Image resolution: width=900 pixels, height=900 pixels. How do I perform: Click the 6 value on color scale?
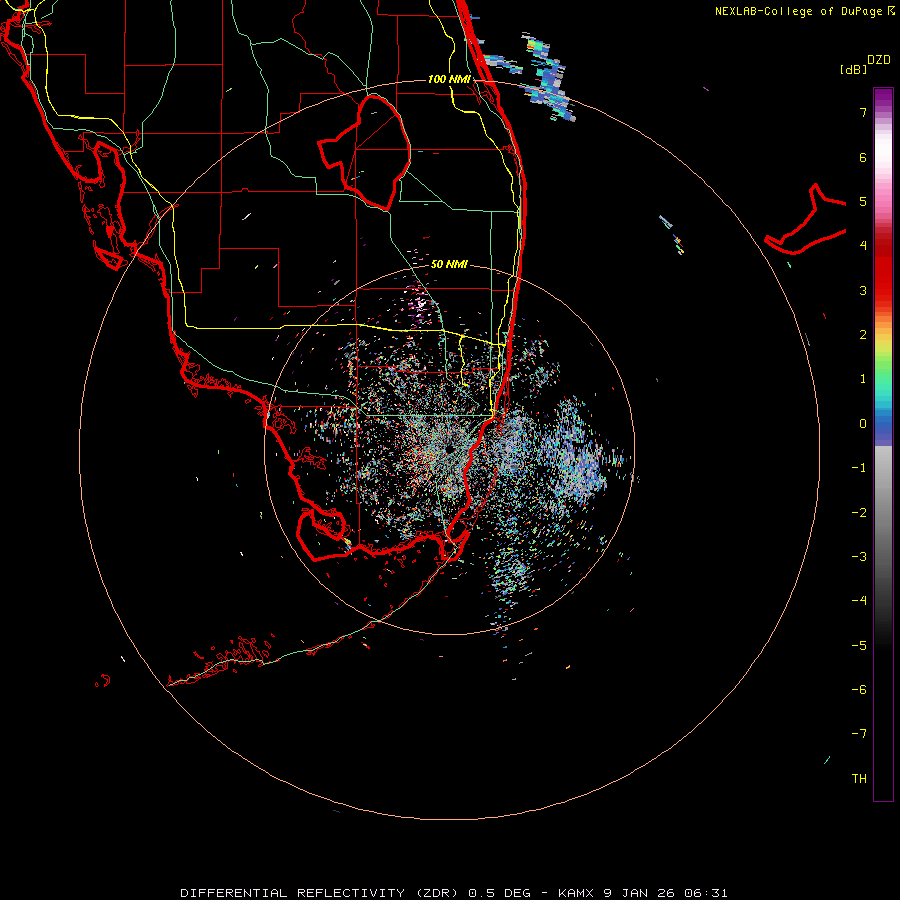pyautogui.click(x=863, y=157)
